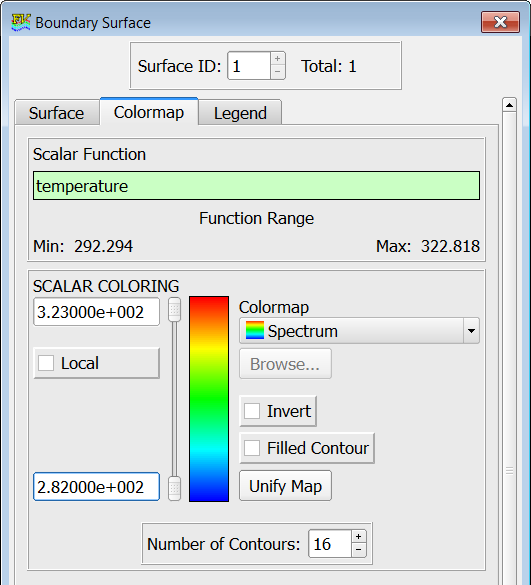The image size is (531, 585).
Task: Decrement the Surface ID value
Action: tap(277, 72)
